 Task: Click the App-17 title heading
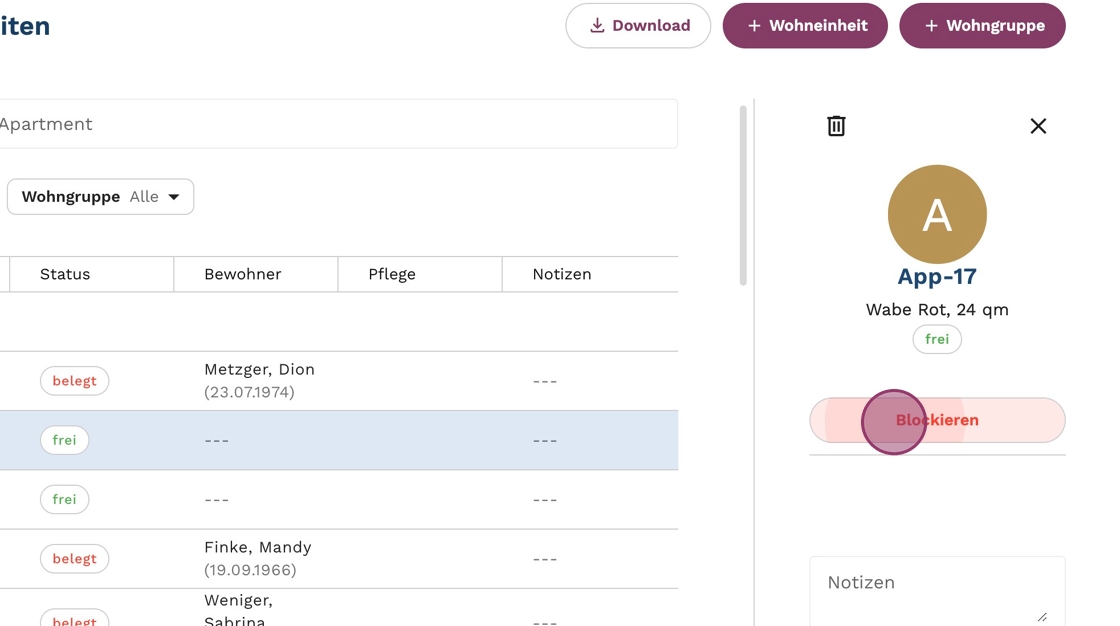click(x=937, y=276)
